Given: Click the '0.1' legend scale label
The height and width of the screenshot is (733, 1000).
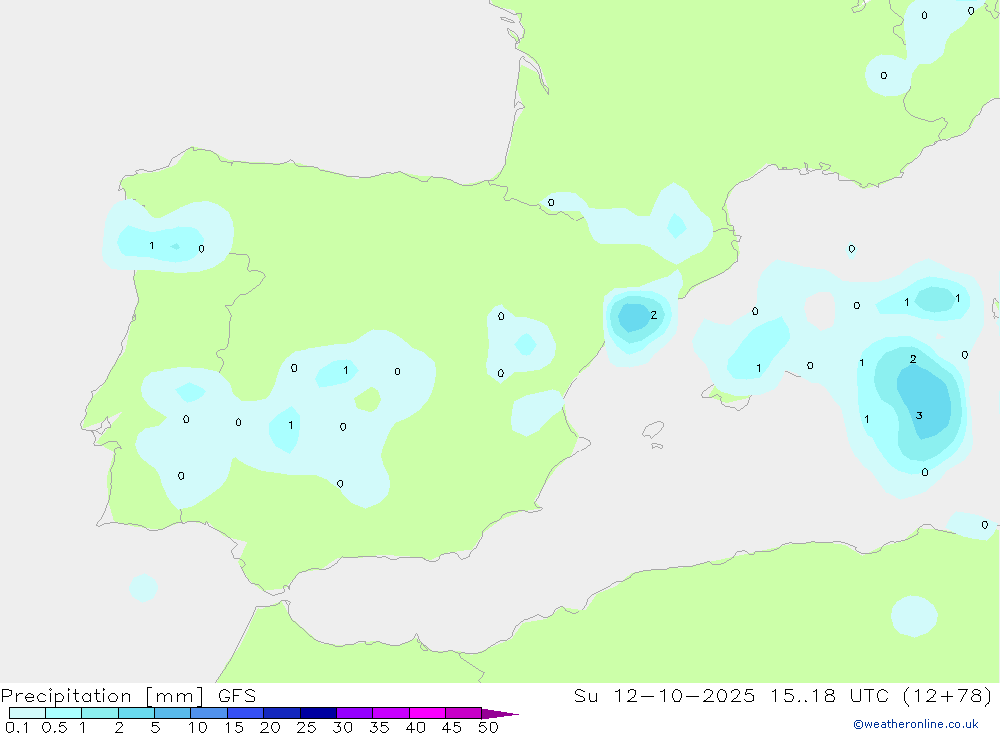Looking at the screenshot, I should tap(17, 727).
